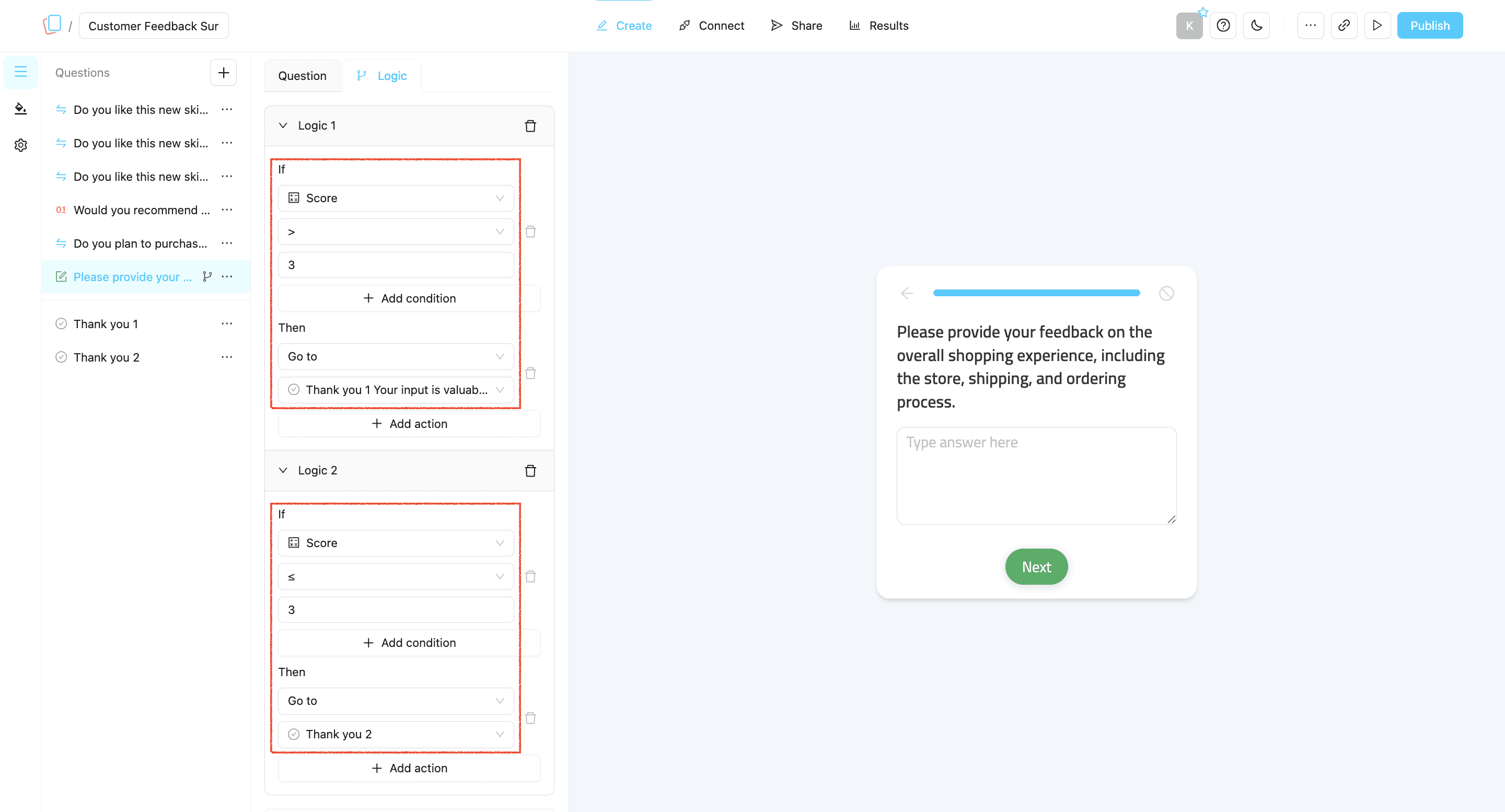The image size is (1505, 812).
Task: Toggle the Questions list hamburger icon
Action: click(21, 72)
